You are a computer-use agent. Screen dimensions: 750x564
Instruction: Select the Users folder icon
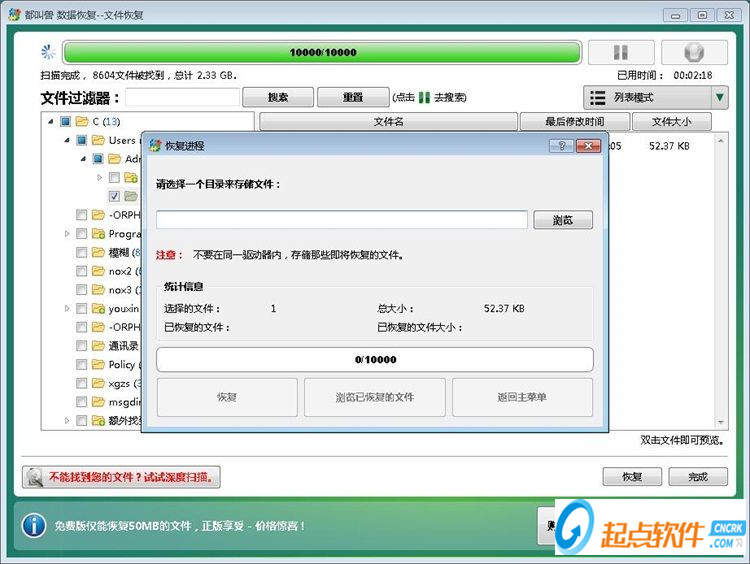[98, 140]
